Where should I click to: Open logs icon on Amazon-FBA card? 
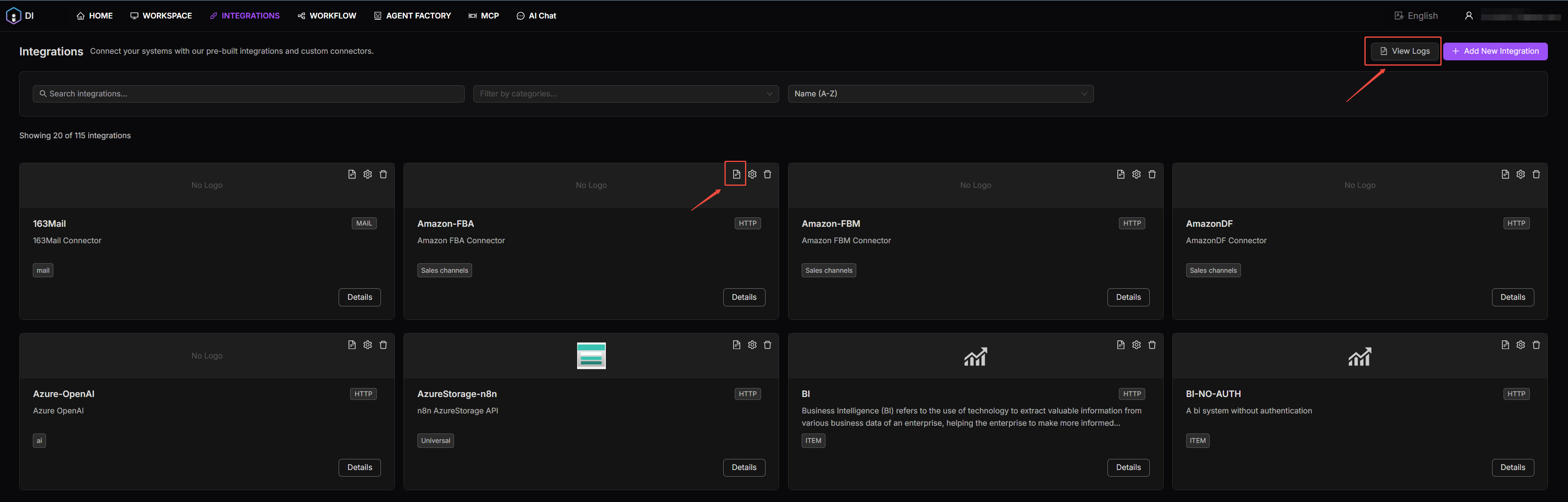[x=736, y=174]
